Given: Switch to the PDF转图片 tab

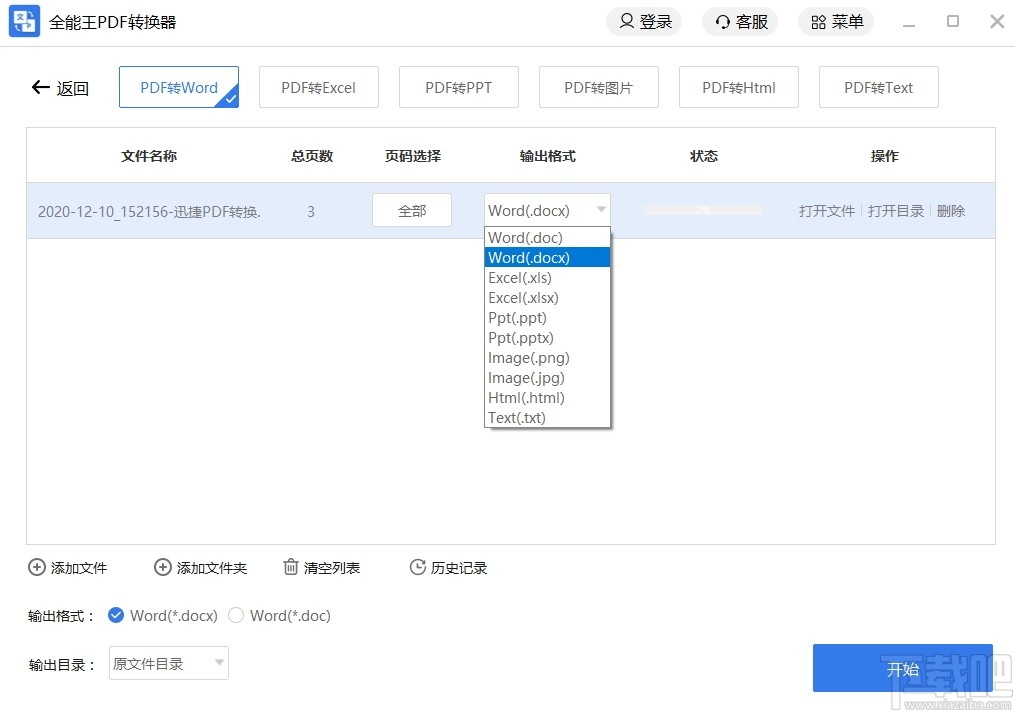Looking at the screenshot, I should (598, 87).
